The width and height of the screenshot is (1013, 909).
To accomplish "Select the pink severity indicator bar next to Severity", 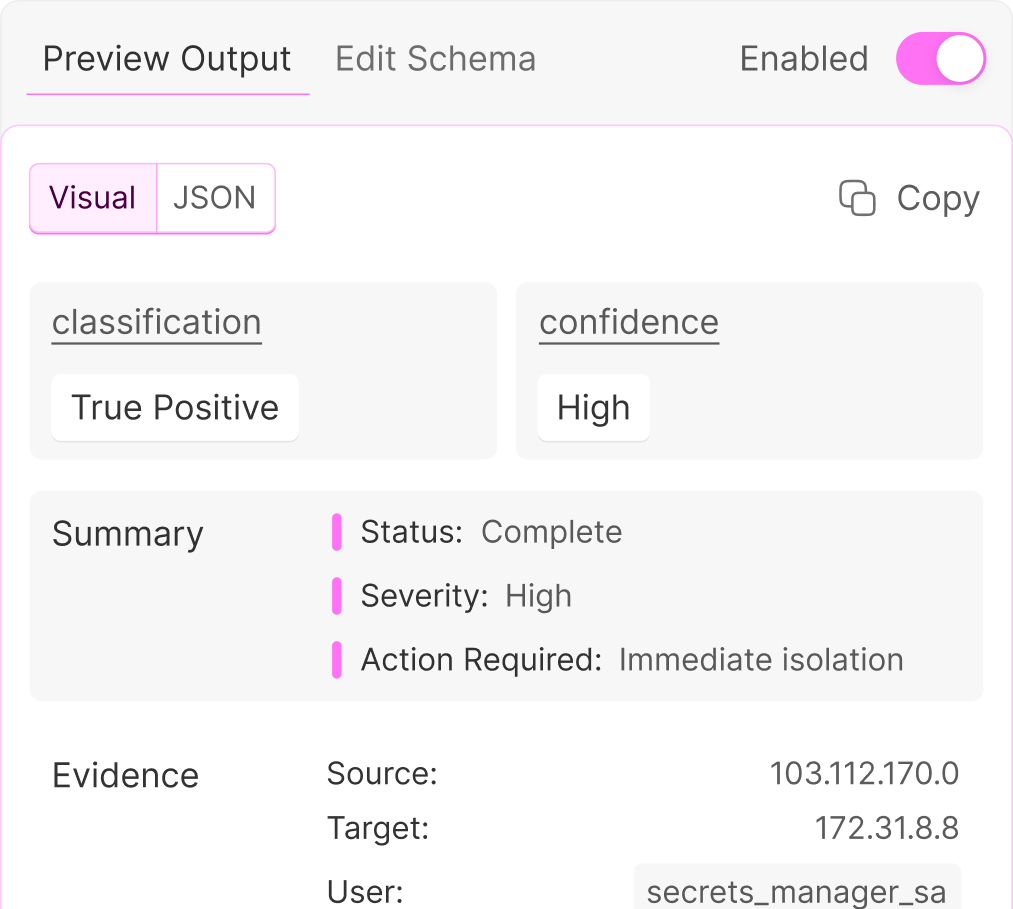I will pos(337,596).
